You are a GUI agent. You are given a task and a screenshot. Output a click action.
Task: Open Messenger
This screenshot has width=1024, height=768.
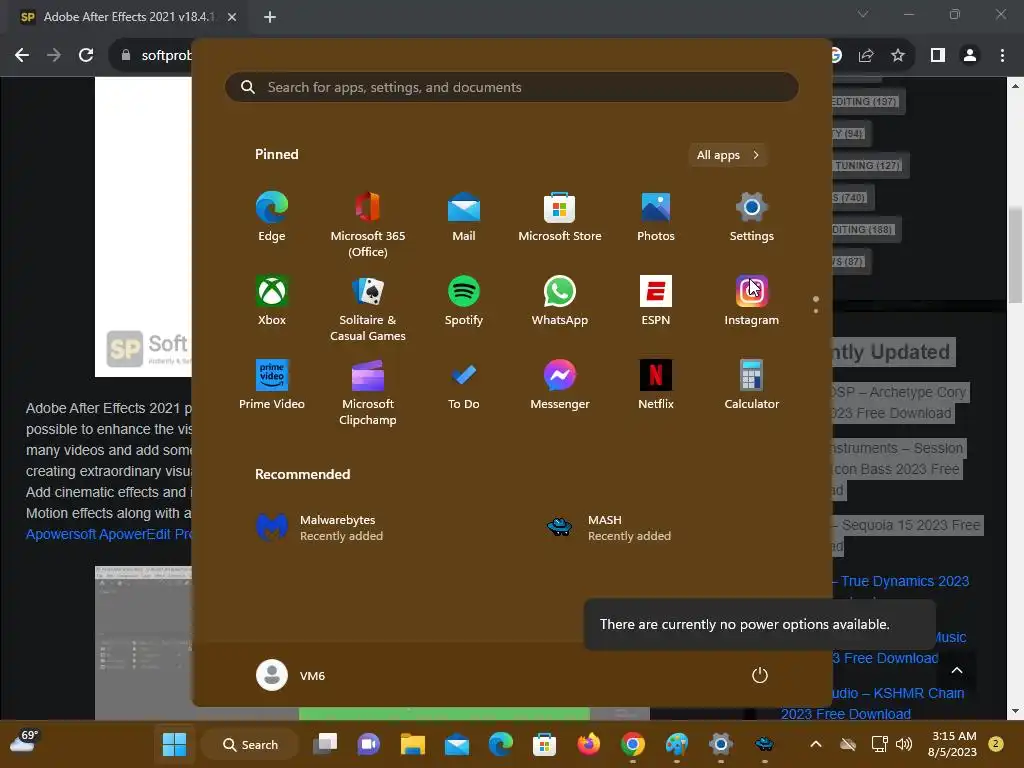pyautogui.click(x=560, y=385)
